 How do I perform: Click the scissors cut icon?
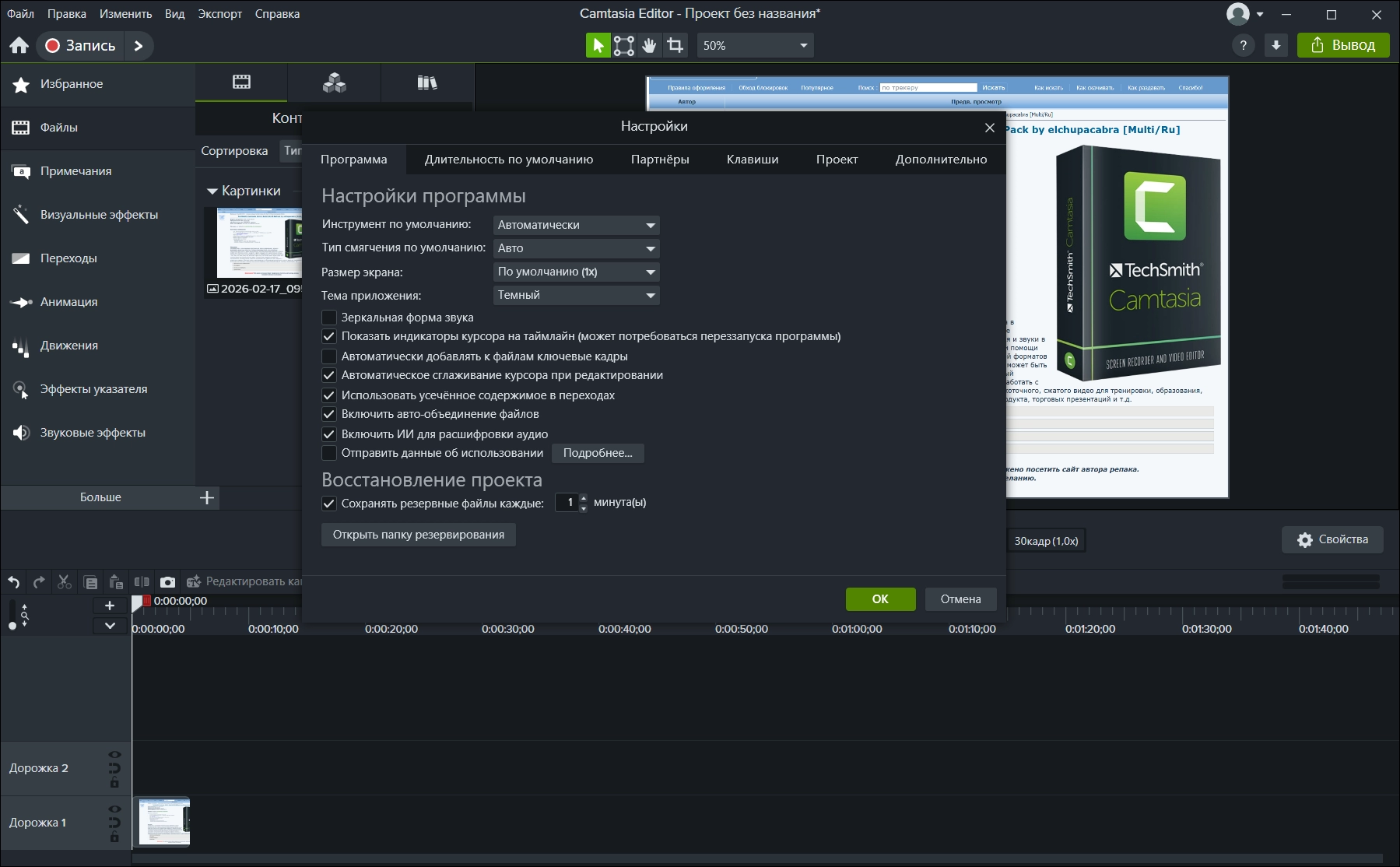[x=65, y=582]
